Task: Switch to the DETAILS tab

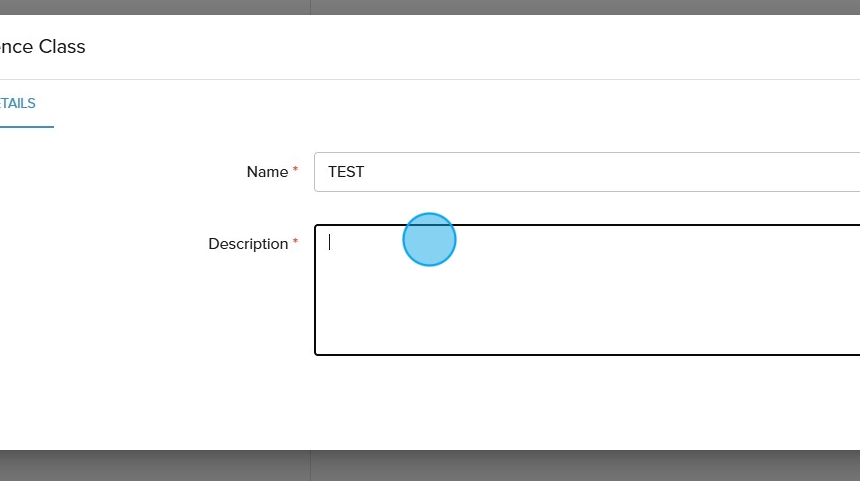Action: [x=18, y=104]
